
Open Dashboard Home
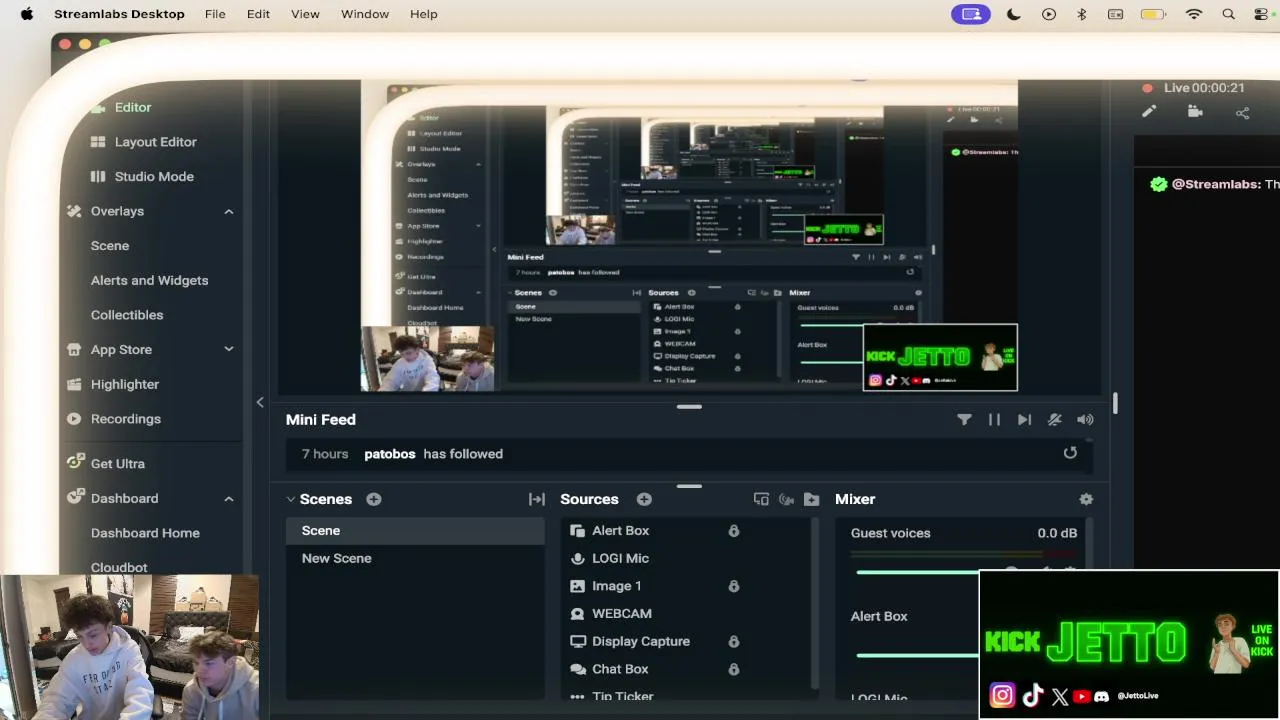click(x=145, y=533)
